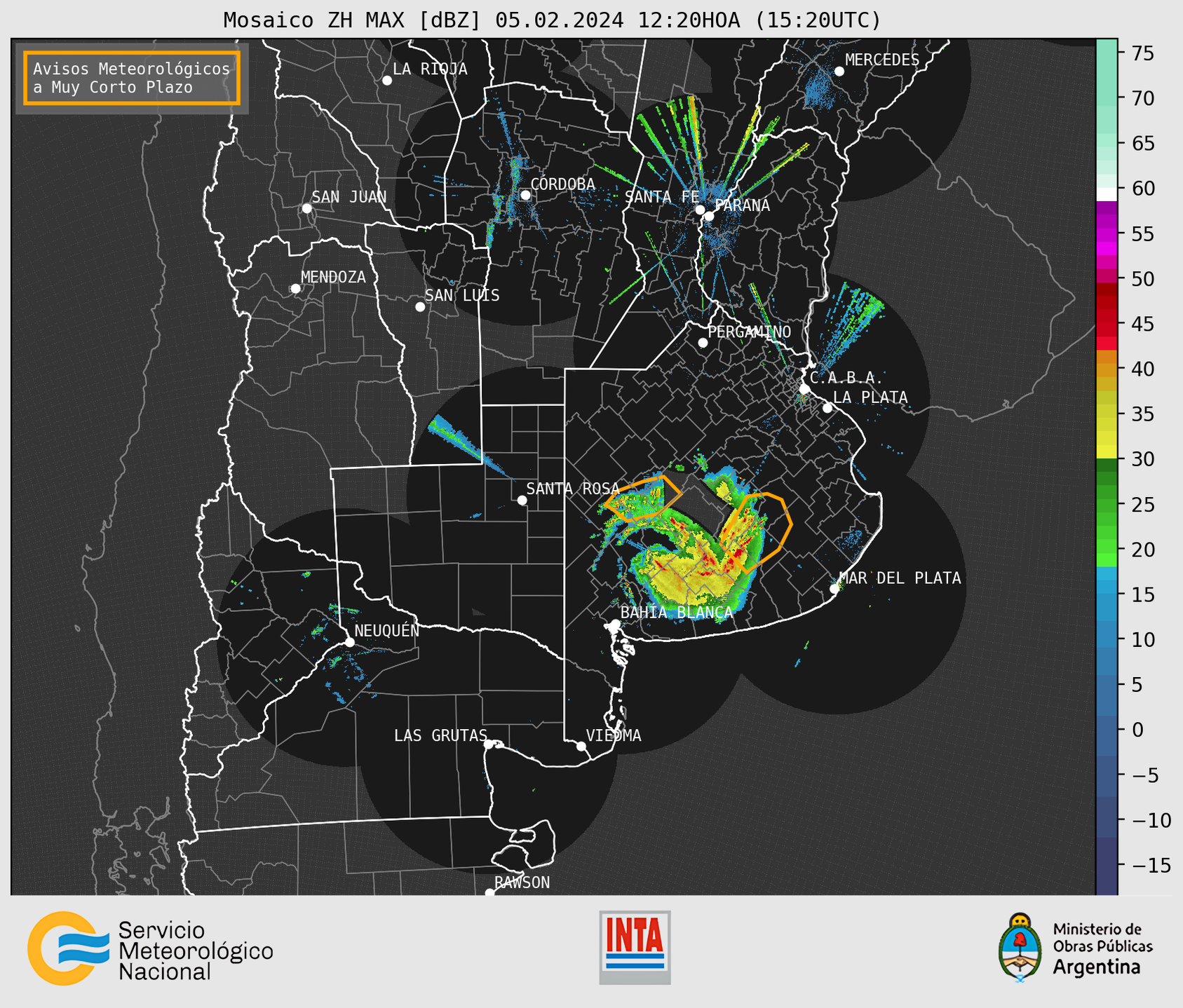Click the Ministerio de Obras Públicas crest
Screen dimensions: 1183x1008
point(1020,947)
